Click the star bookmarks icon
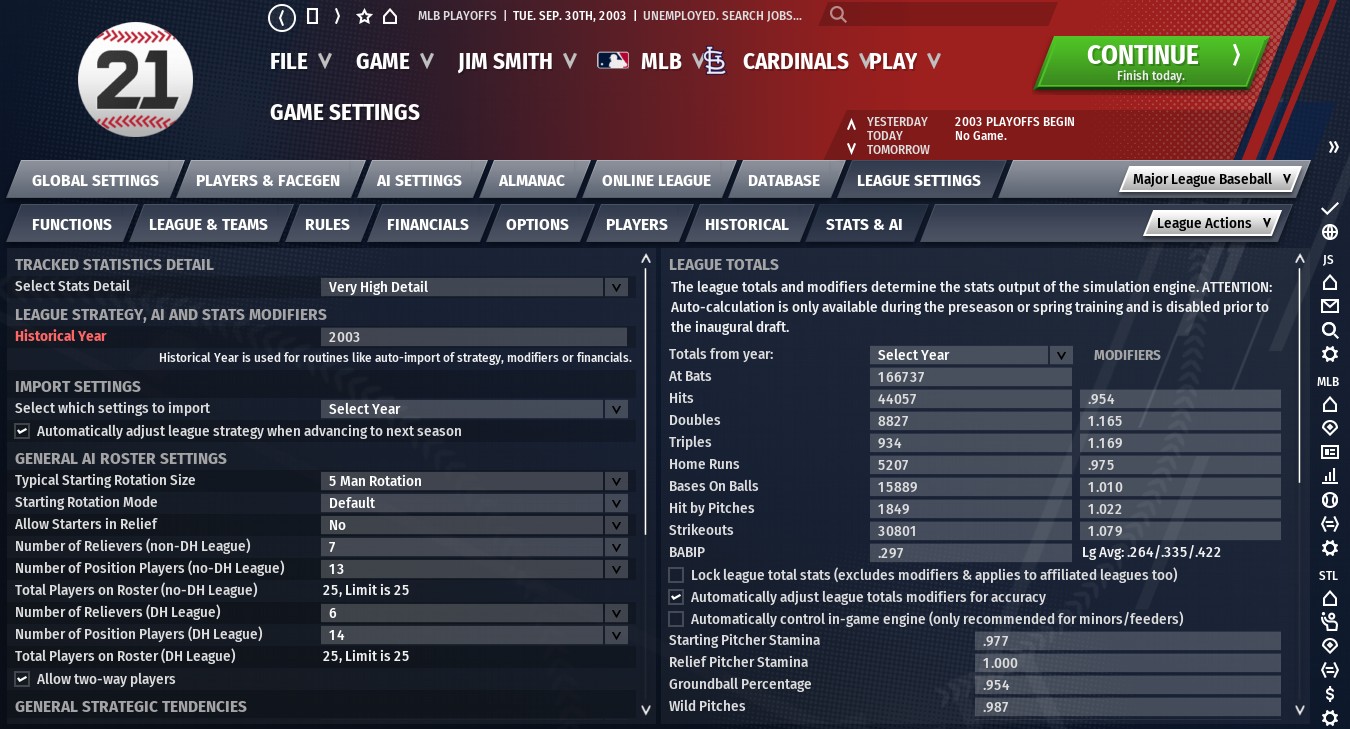 coord(364,16)
